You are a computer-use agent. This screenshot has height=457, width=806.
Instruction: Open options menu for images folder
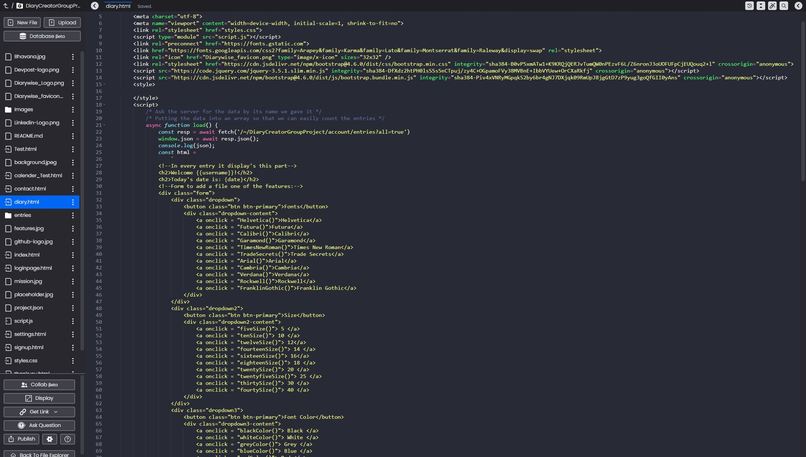click(x=73, y=109)
